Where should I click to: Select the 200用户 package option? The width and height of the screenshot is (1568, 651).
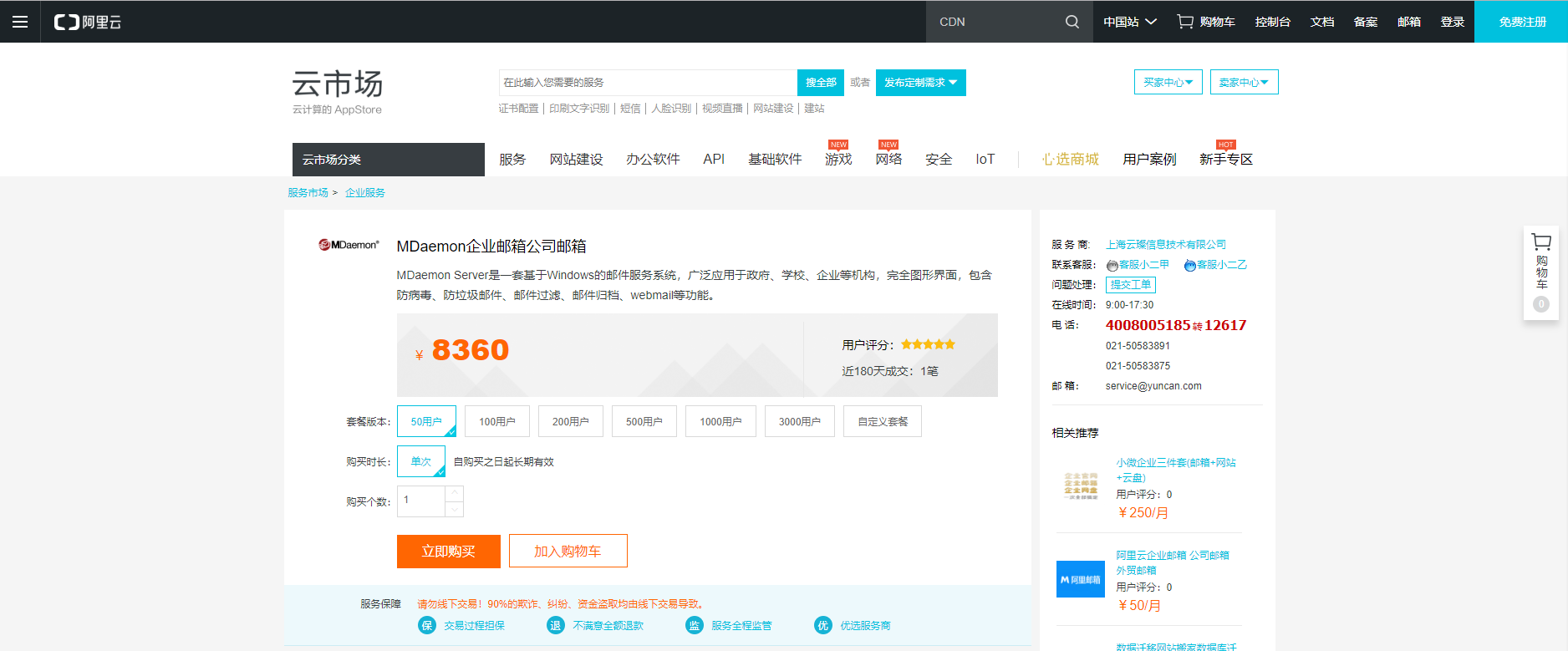571,421
